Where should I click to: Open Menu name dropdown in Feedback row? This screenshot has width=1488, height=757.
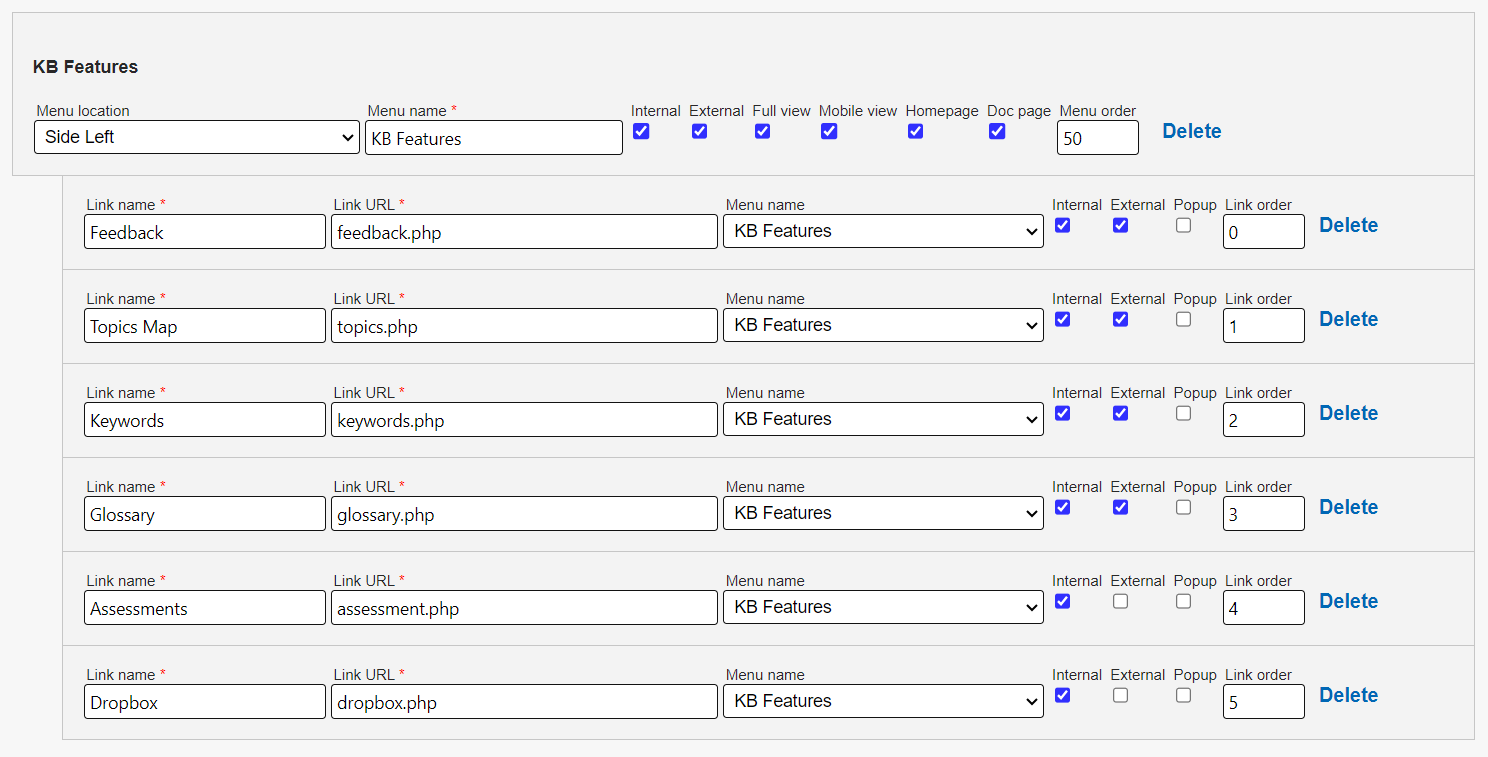883,231
